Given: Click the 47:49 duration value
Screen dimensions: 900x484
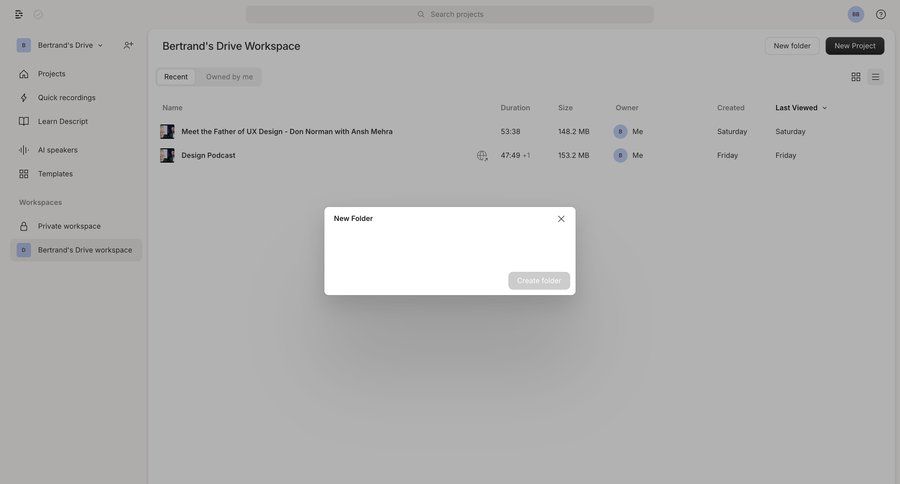Looking at the screenshot, I should click(x=510, y=156).
